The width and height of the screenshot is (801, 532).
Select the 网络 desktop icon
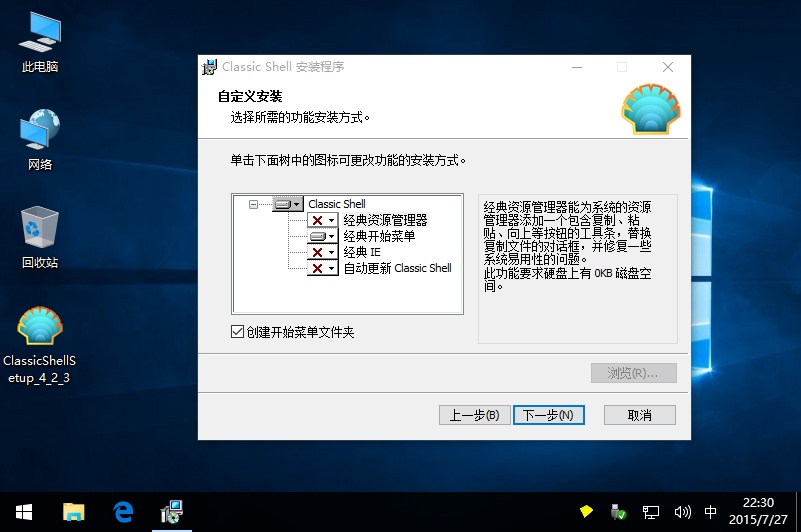pyautogui.click(x=40, y=140)
